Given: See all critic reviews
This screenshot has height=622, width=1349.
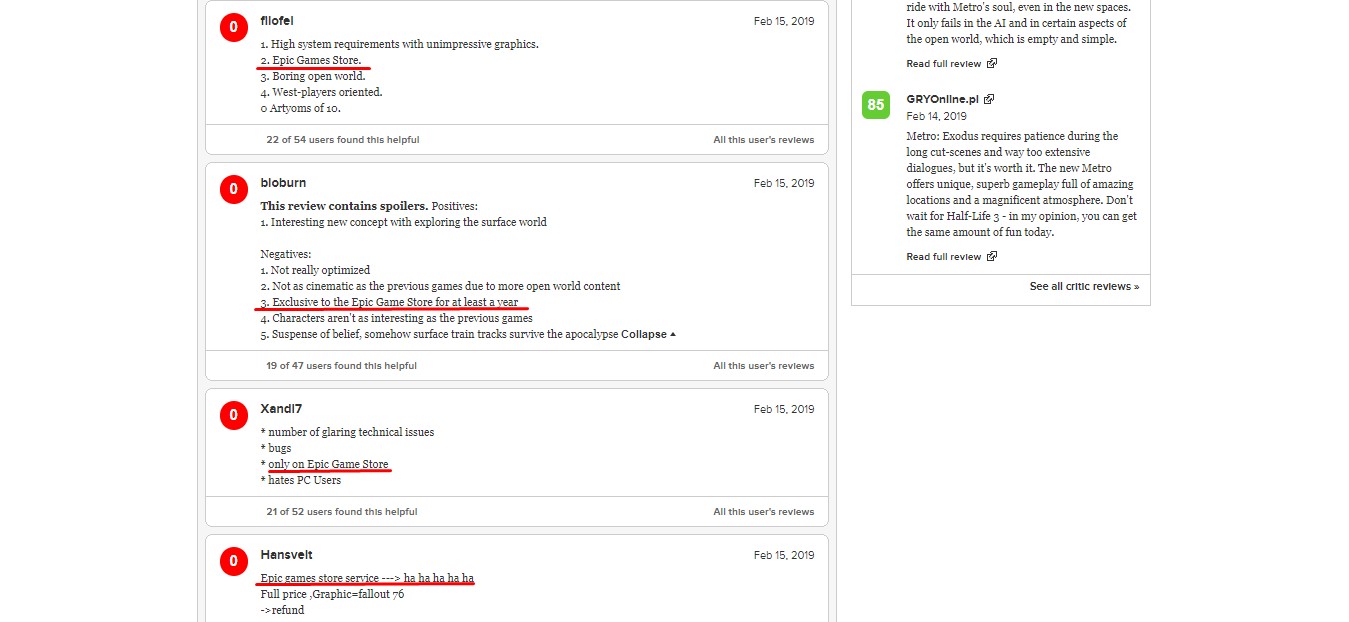Looking at the screenshot, I should pyautogui.click(x=1084, y=287).
